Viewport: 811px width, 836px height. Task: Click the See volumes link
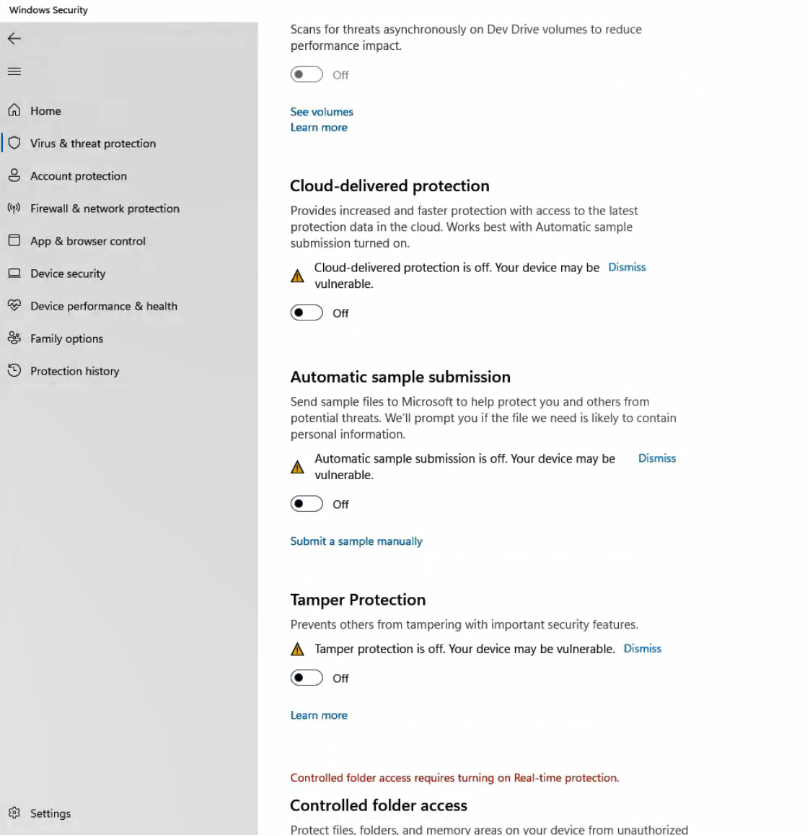coord(322,112)
